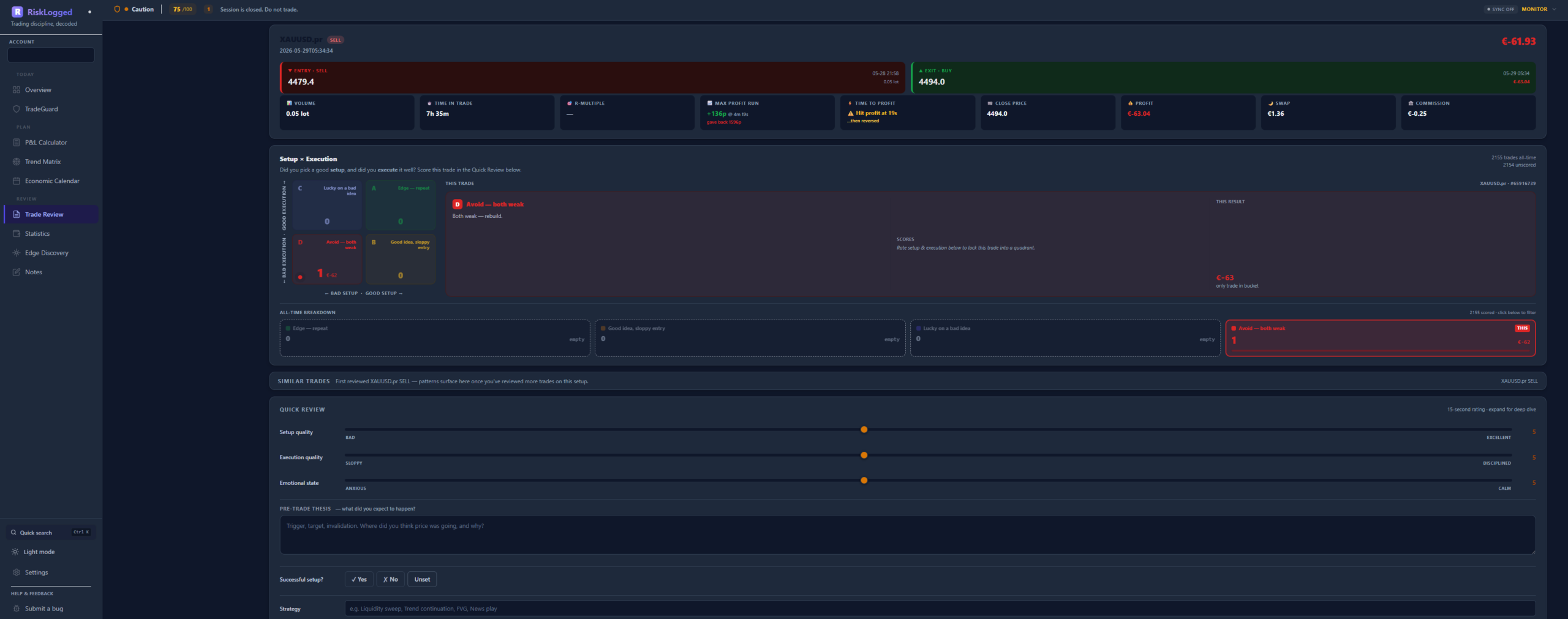Click the Volume chart icon
This screenshot has height=619, width=1568.
coord(289,103)
